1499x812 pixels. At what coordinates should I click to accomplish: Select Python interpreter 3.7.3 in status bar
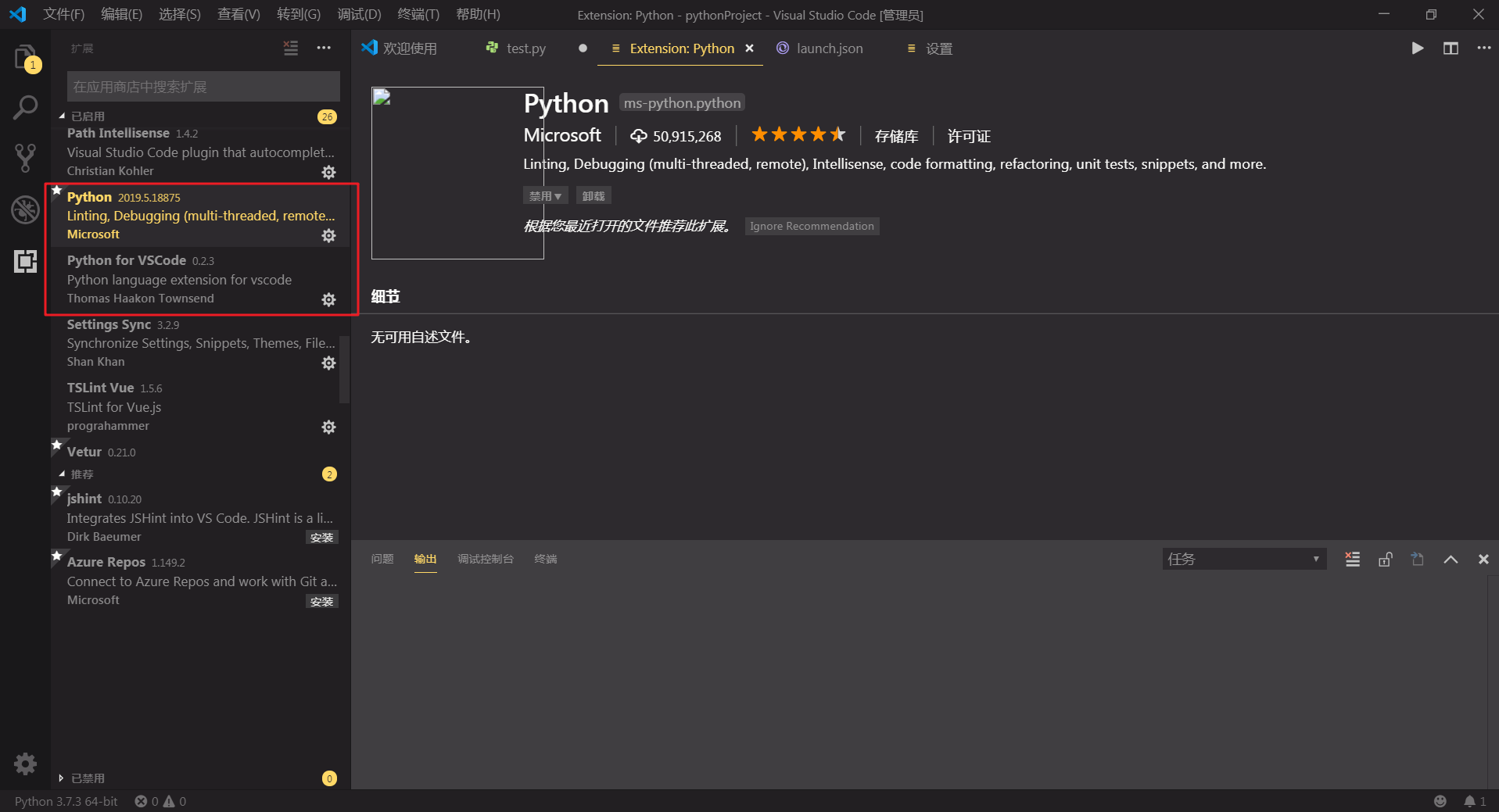pos(66,801)
